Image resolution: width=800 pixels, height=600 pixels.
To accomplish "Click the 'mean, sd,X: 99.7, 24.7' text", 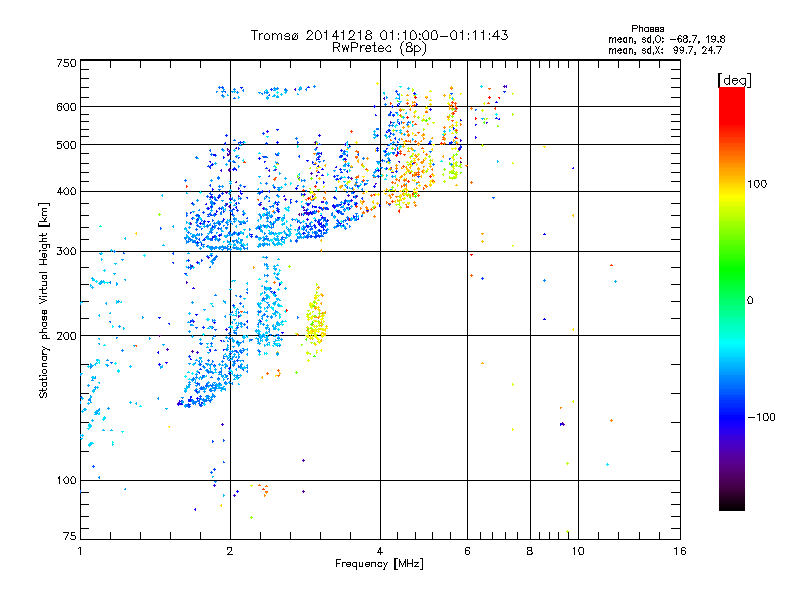I will (665, 50).
